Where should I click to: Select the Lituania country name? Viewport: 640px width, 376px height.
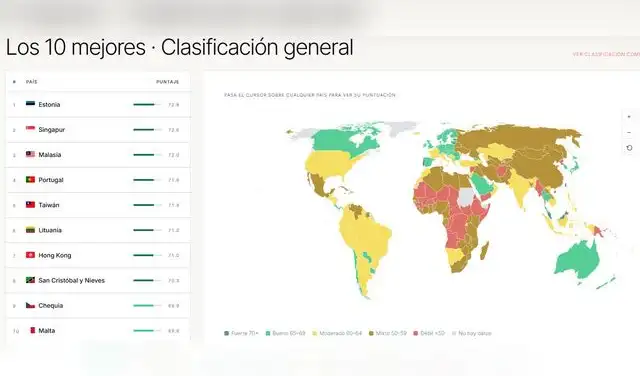[x=50, y=230]
